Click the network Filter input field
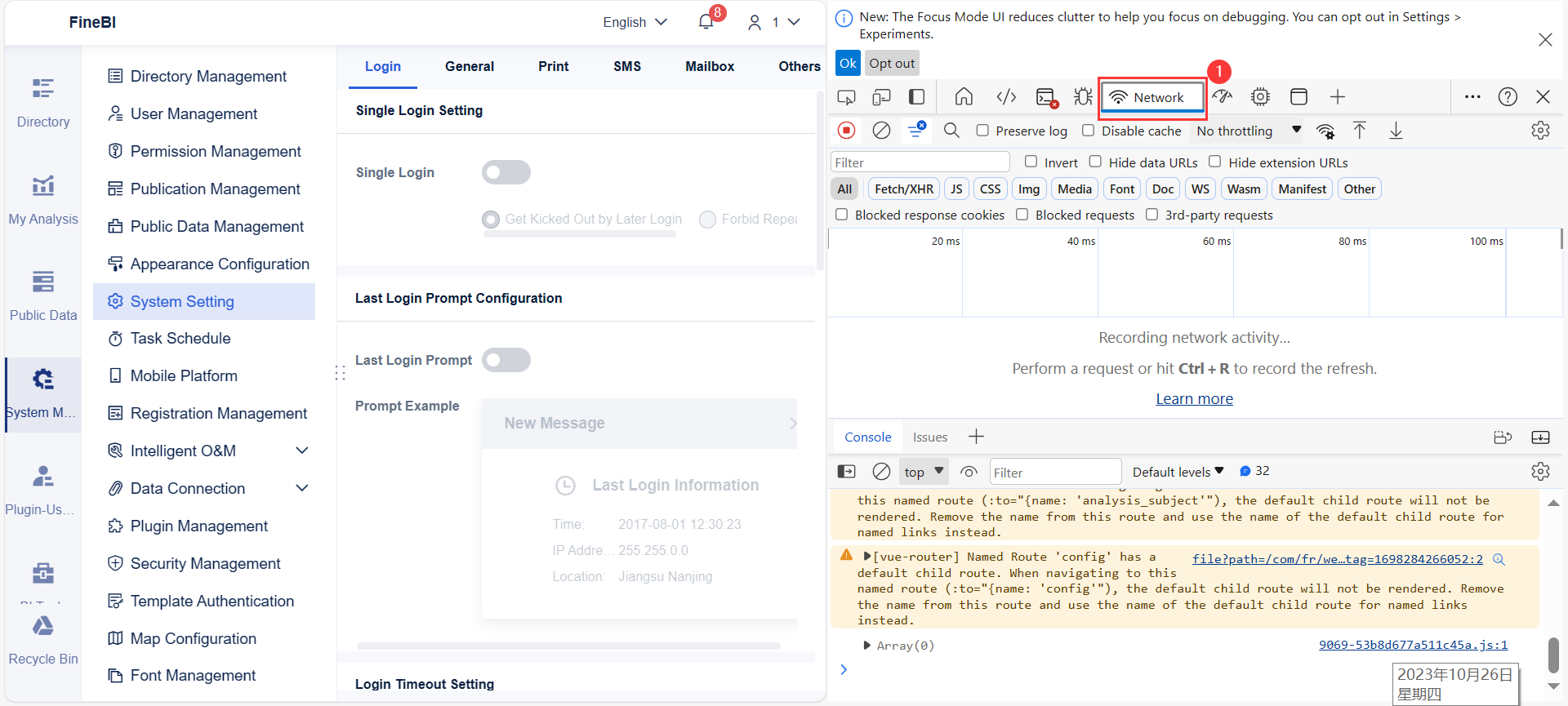This screenshot has width=1568, height=706. click(x=920, y=162)
